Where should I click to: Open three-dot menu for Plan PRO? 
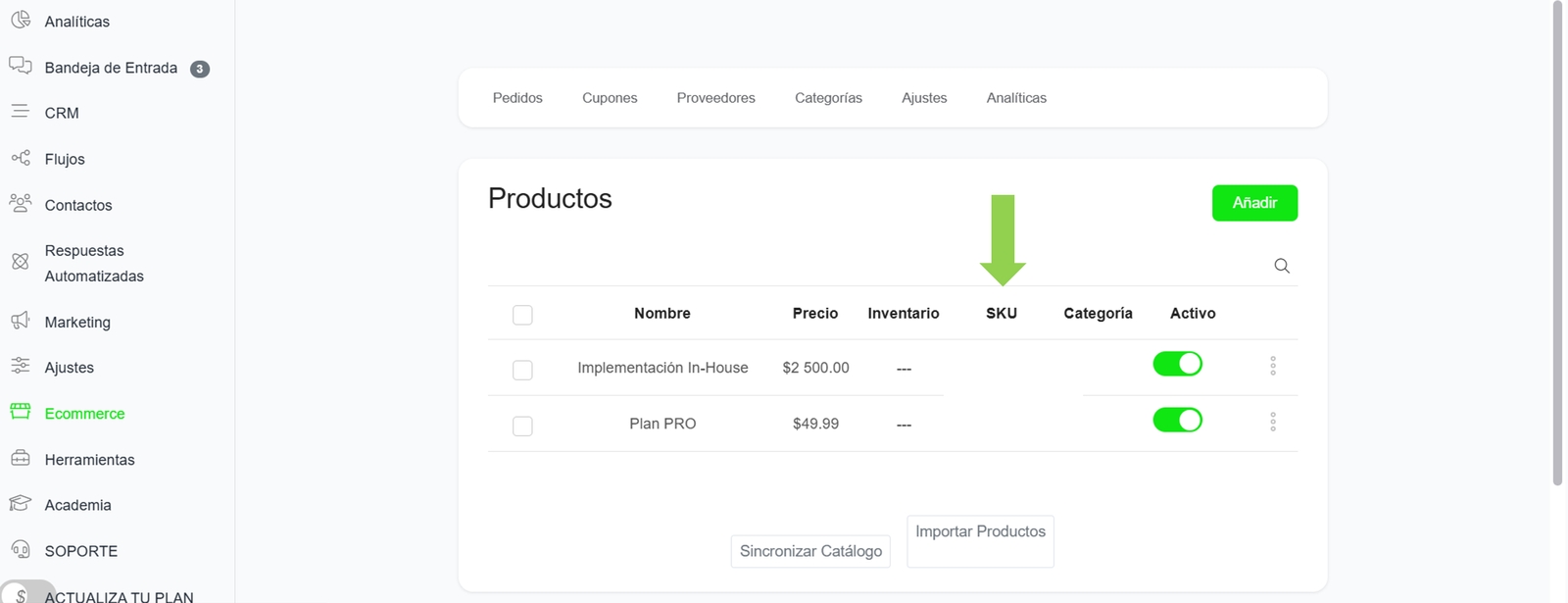pos(1272,422)
